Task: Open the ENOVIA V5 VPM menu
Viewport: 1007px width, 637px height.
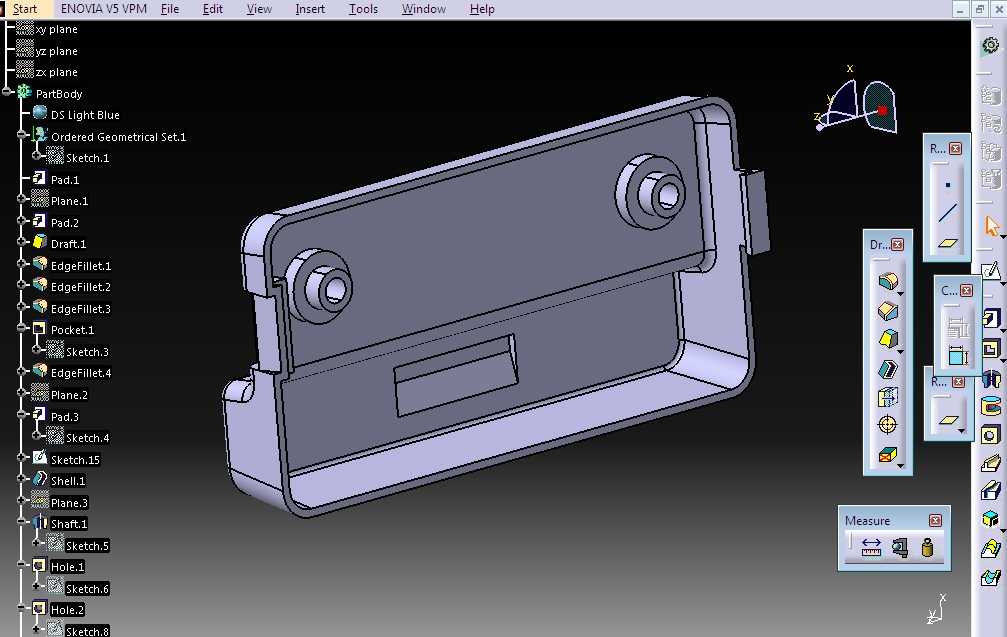Action: [103, 9]
